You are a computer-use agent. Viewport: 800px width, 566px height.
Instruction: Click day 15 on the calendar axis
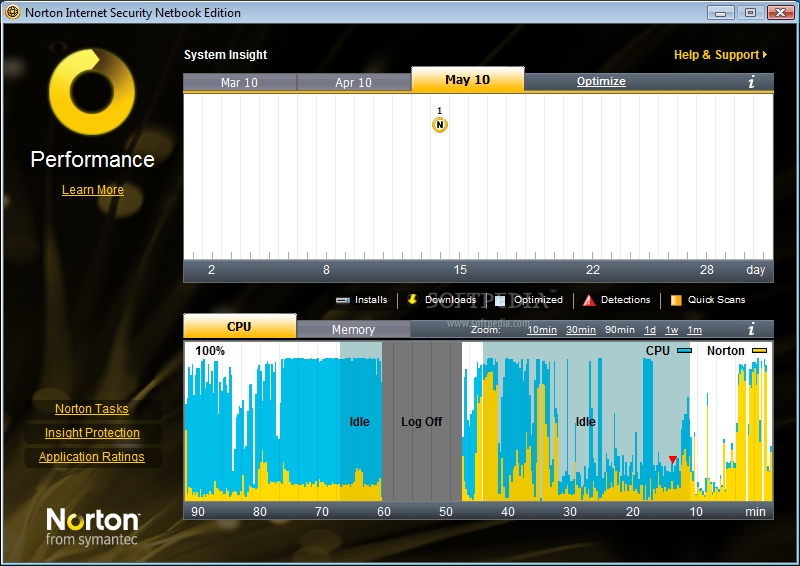pos(460,270)
